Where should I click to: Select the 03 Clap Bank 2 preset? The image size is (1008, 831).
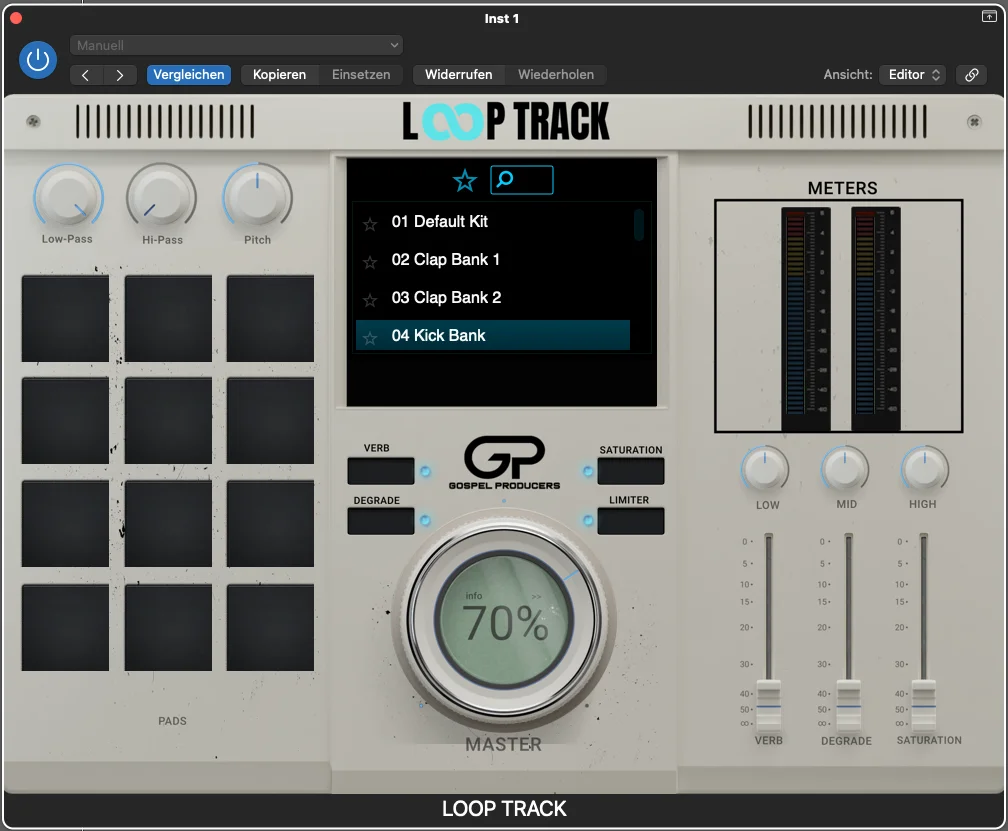click(492, 298)
